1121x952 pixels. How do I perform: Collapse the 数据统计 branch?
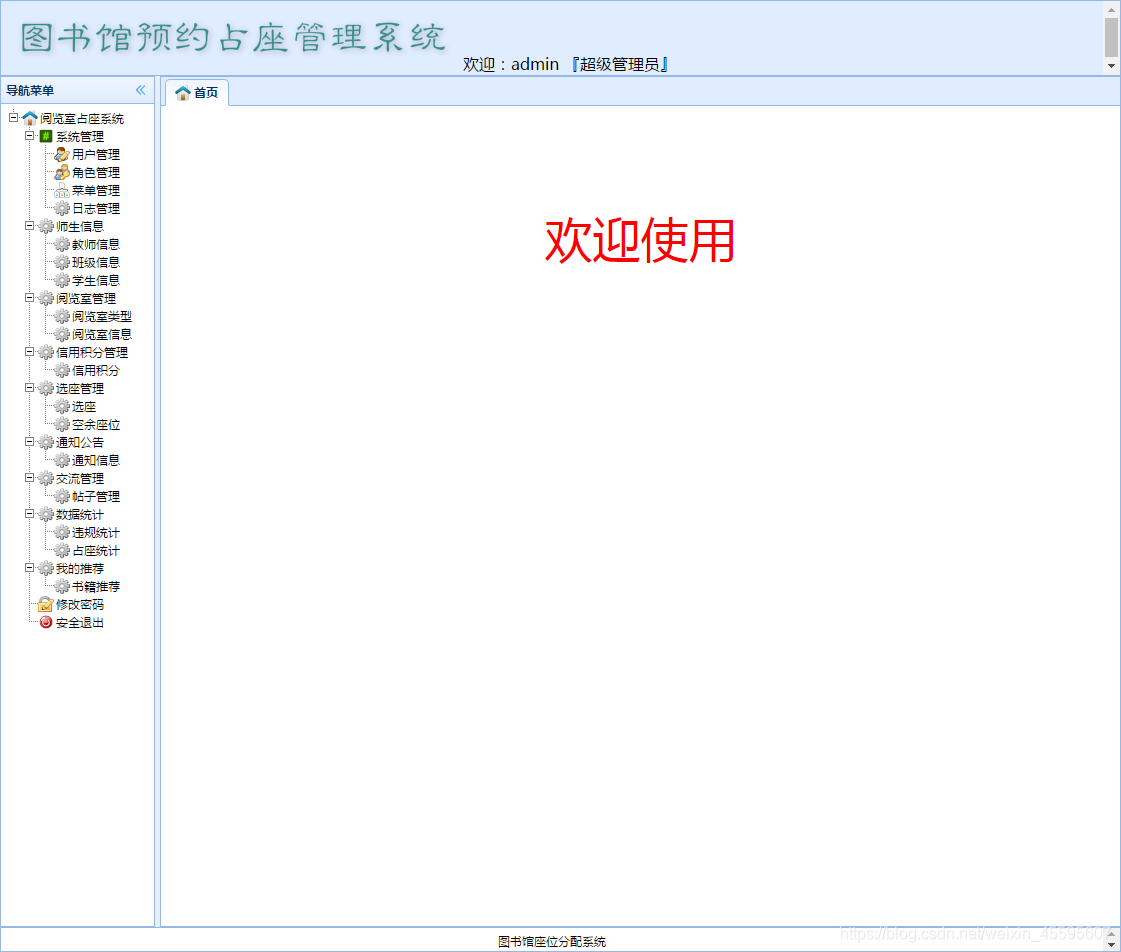pos(28,514)
